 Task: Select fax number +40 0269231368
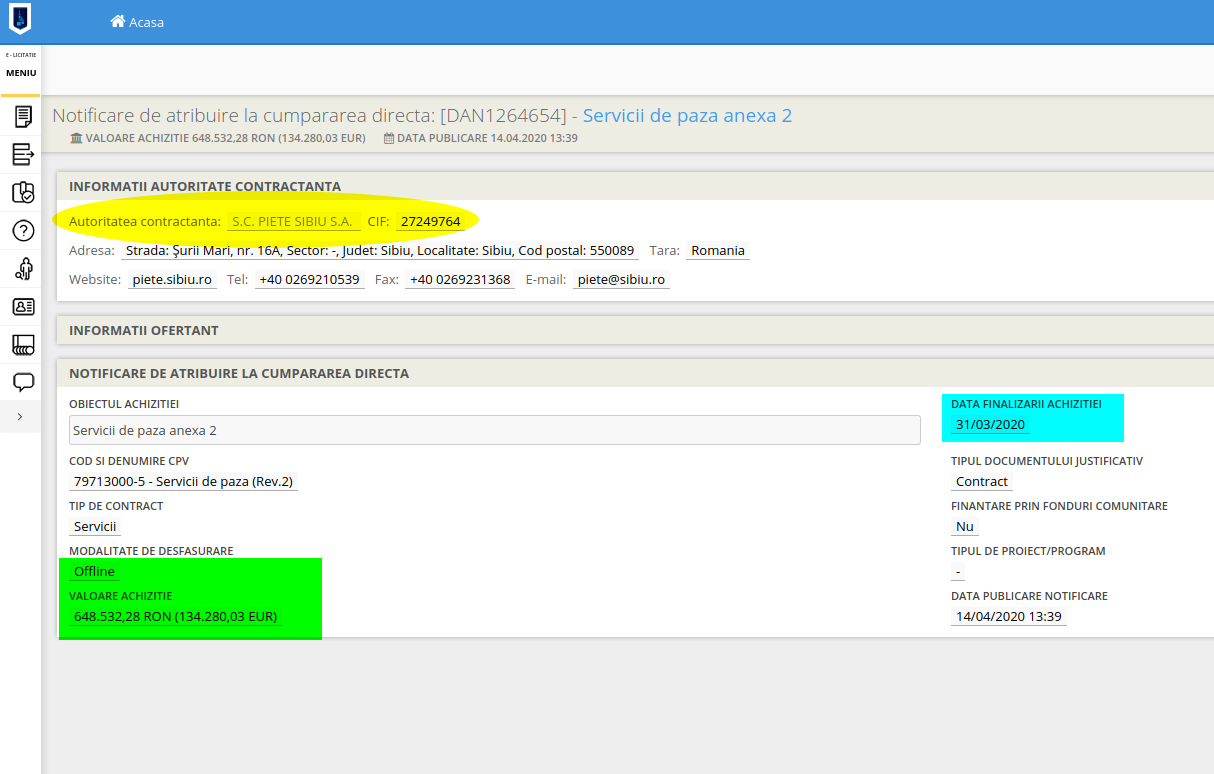tap(460, 280)
